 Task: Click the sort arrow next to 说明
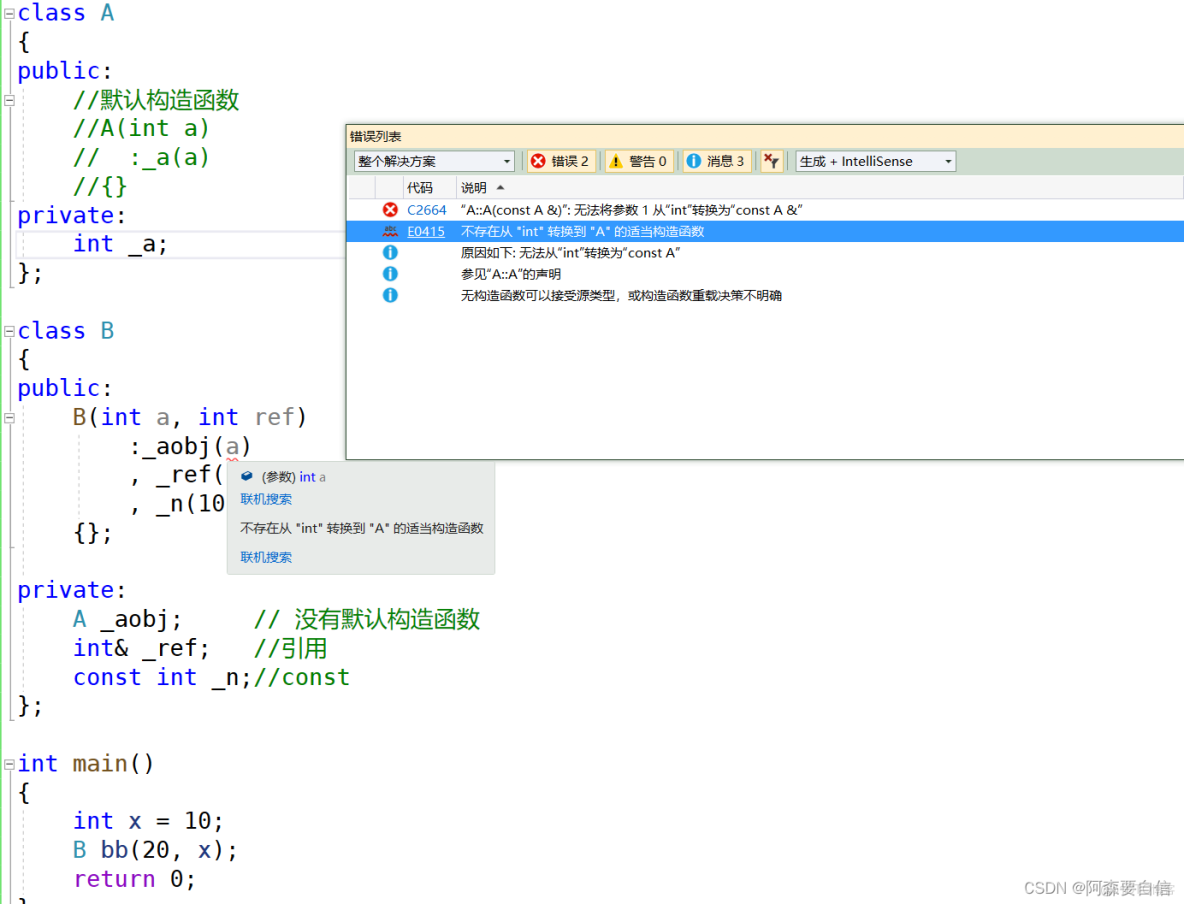click(501, 187)
